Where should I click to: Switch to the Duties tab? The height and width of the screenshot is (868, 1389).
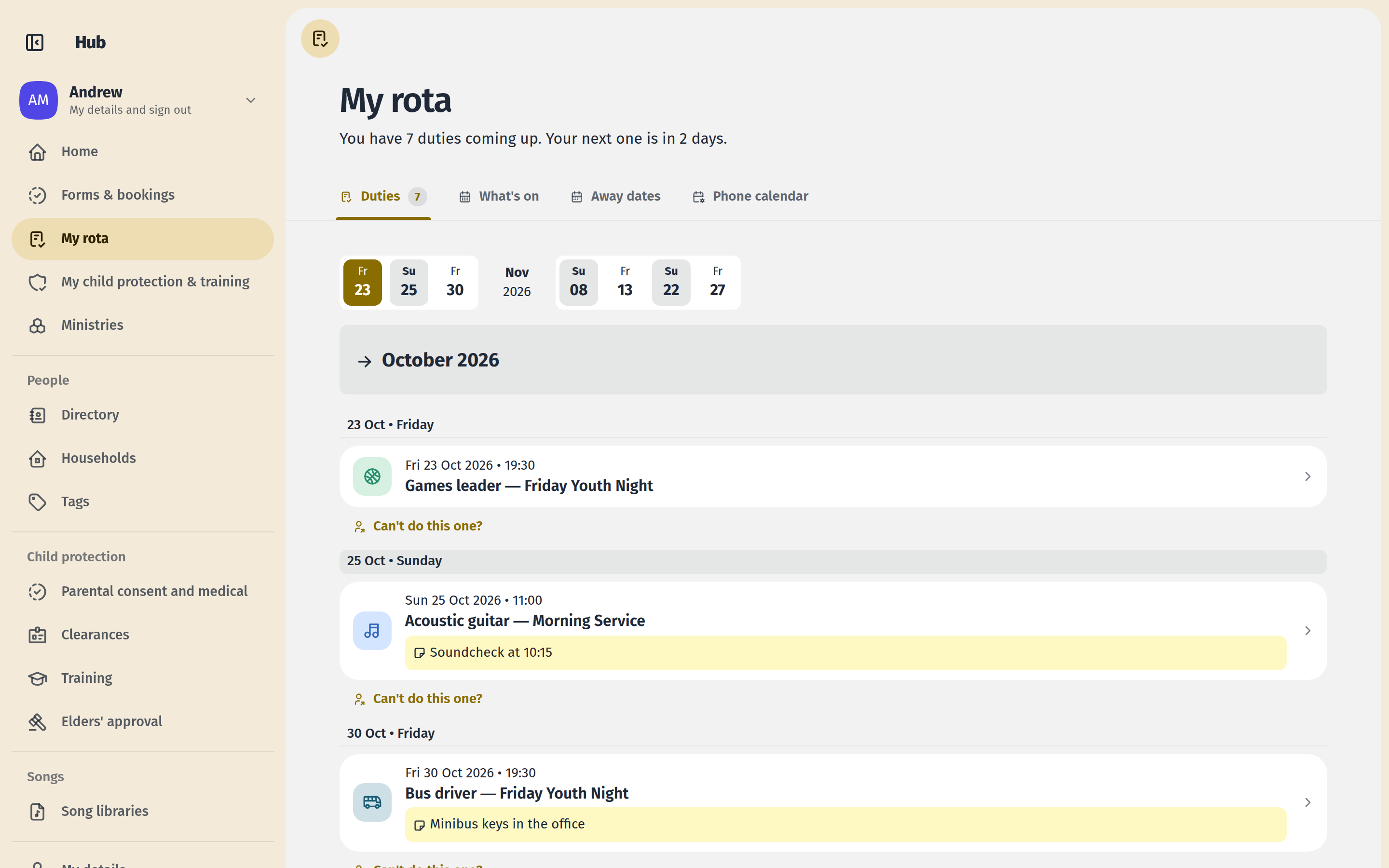point(383,196)
